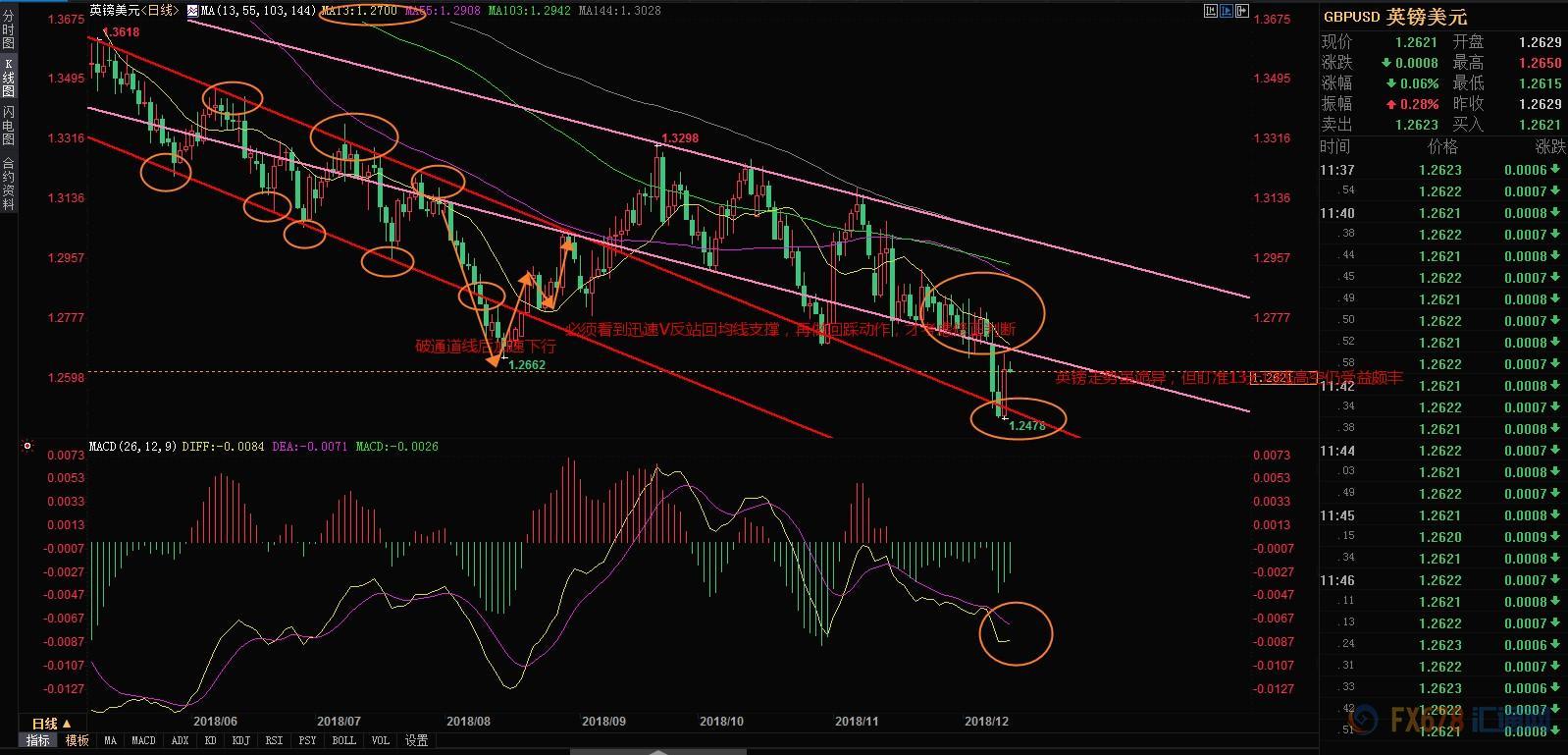Open indicator 设置 settings
This screenshot has height=755, width=1568.
416,740
